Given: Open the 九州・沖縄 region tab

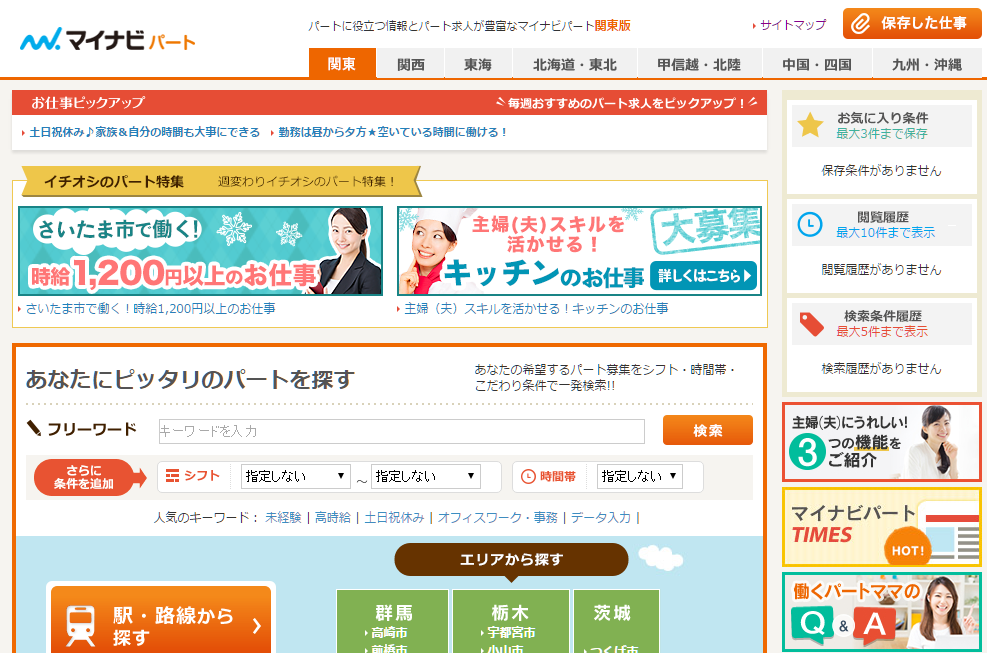Looking at the screenshot, I should click(x=927, y=64).
